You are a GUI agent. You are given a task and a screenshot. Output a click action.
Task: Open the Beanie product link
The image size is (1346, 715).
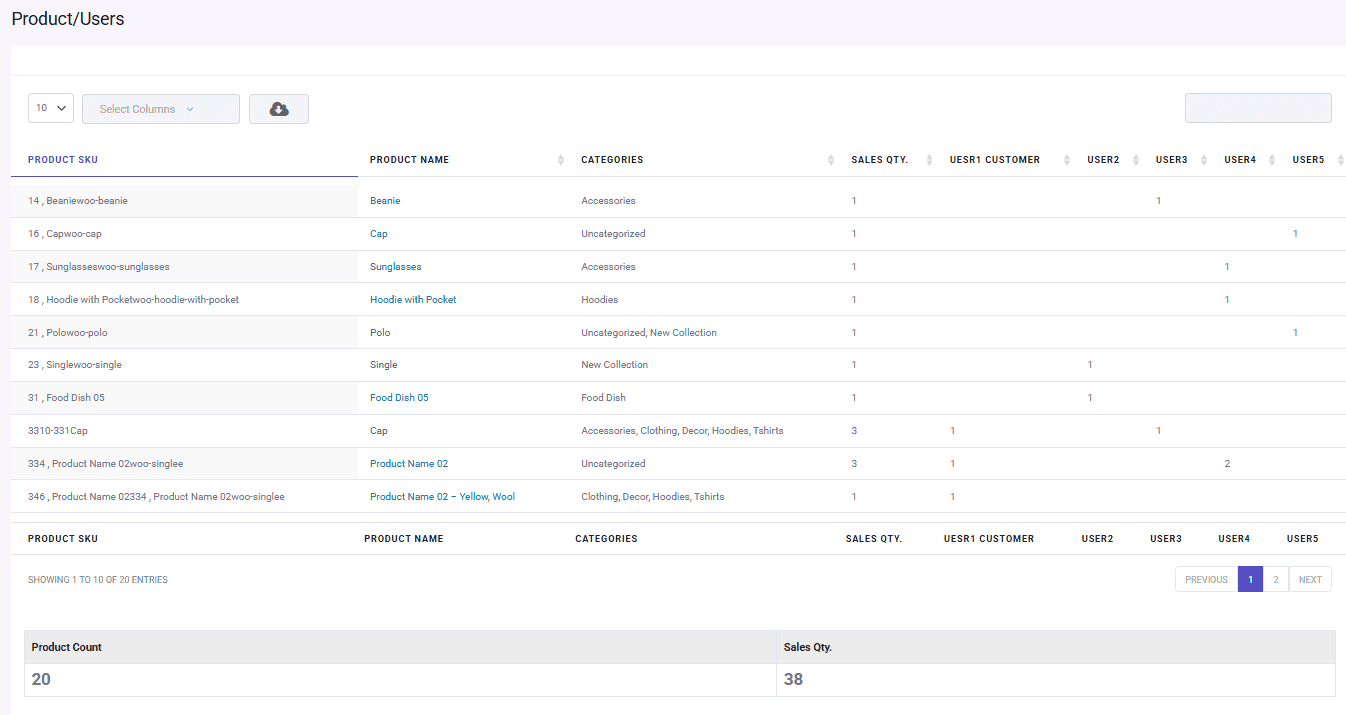pyautogui.click(x=385, y=200)
